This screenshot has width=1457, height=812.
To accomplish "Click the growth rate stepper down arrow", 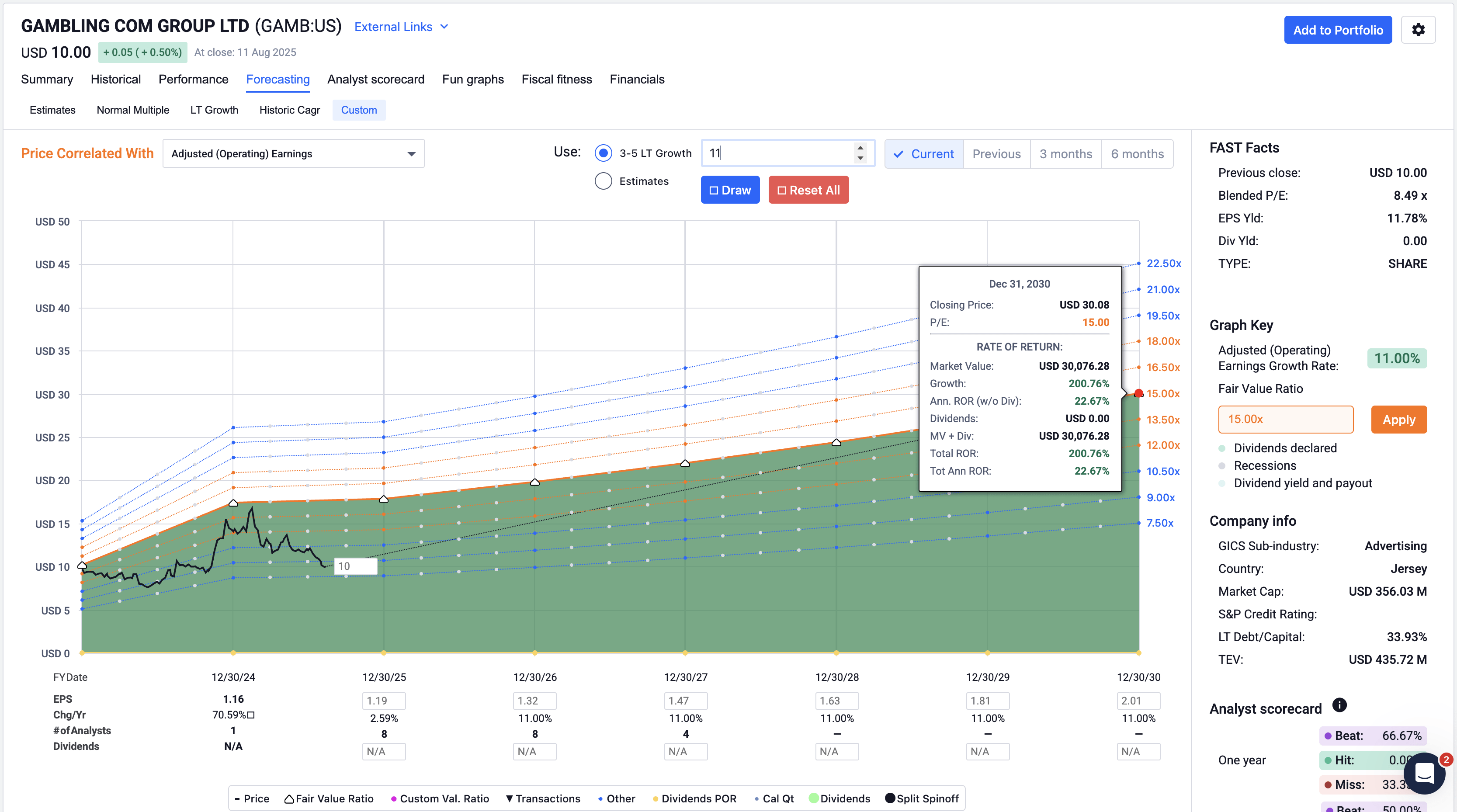I will pyautogui.click(x=860, y=158).
